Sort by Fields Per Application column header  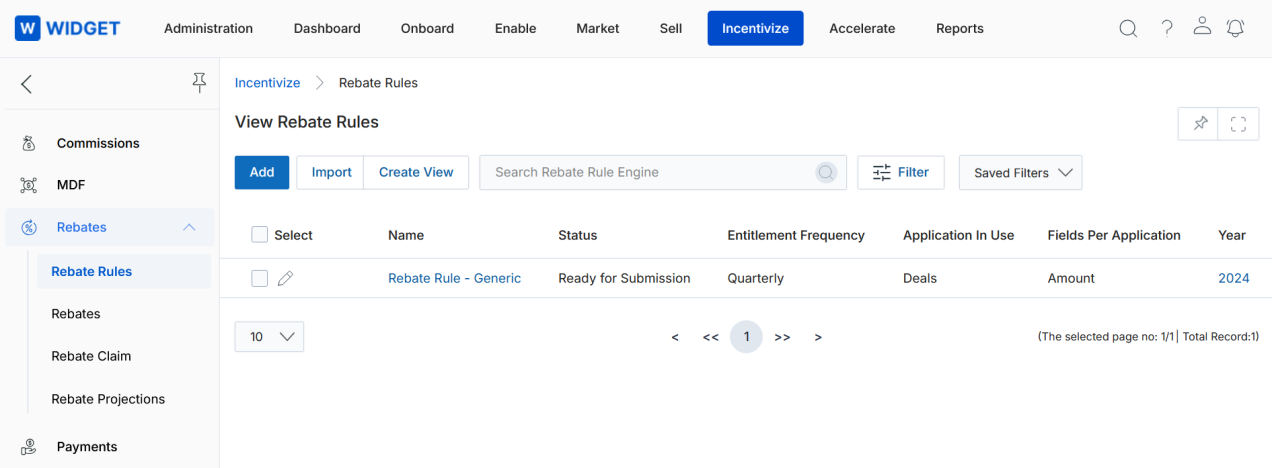pyautogui.click(x=1114, y=235)
